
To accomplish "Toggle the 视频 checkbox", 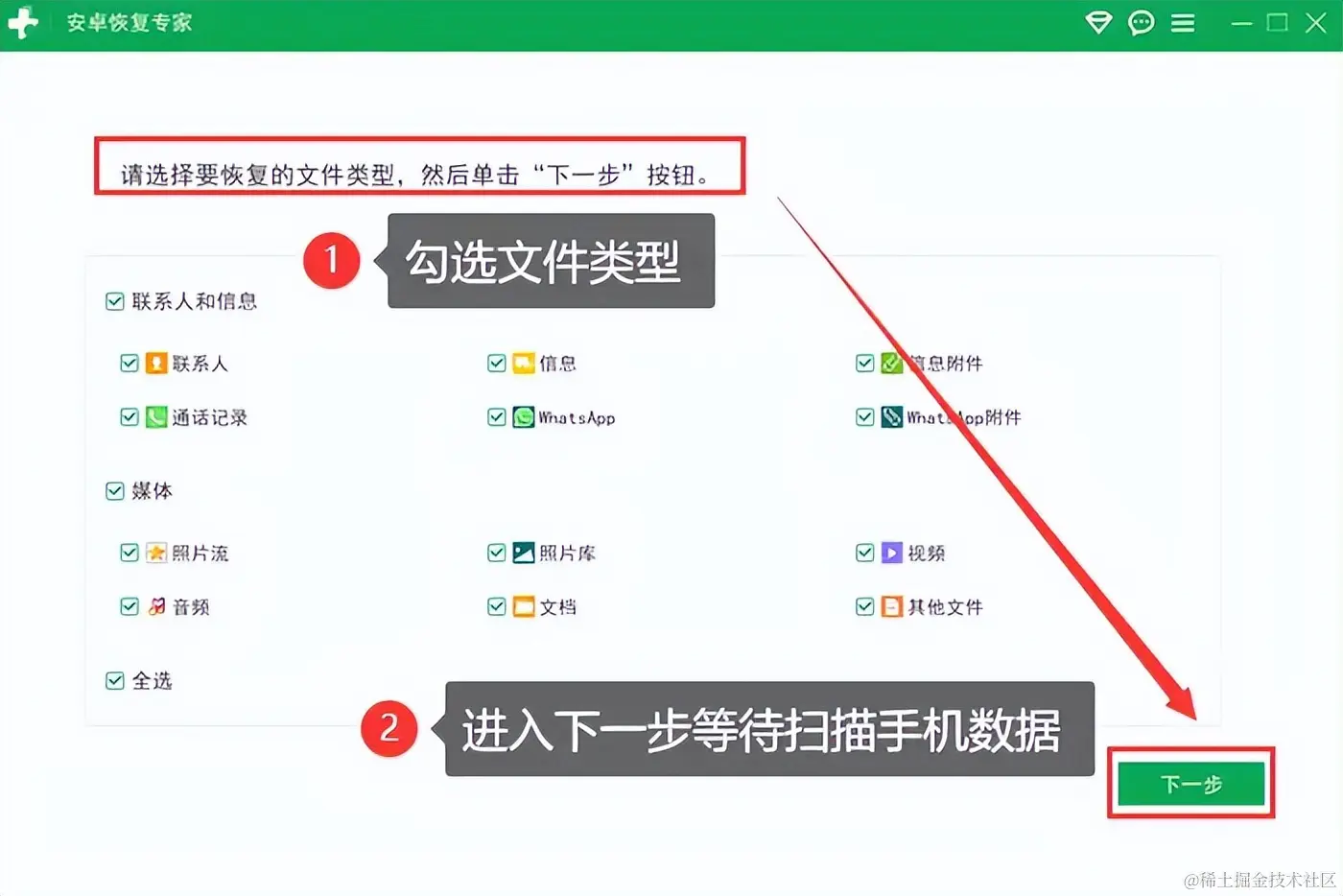I will 864,553.
